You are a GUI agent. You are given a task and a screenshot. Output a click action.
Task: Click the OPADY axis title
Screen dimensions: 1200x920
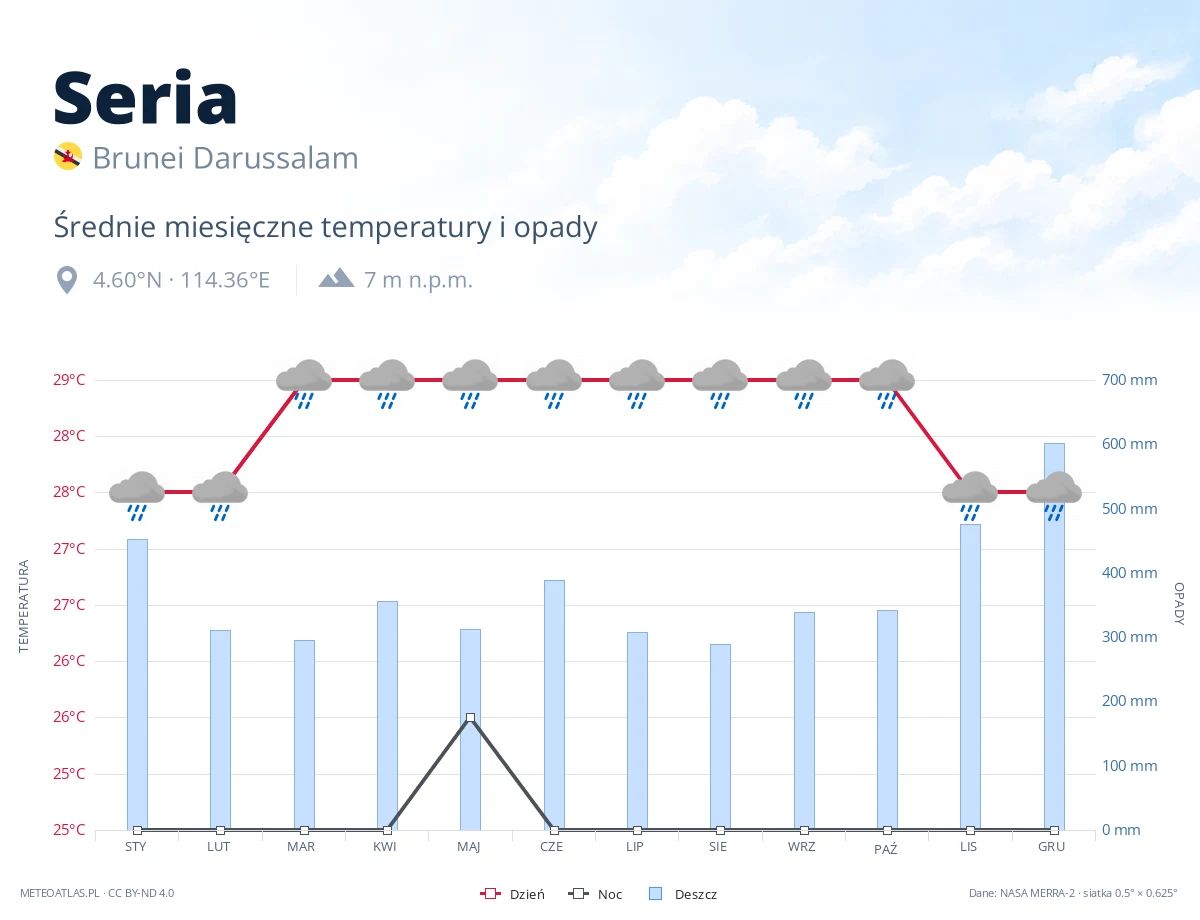point(1179,604)
